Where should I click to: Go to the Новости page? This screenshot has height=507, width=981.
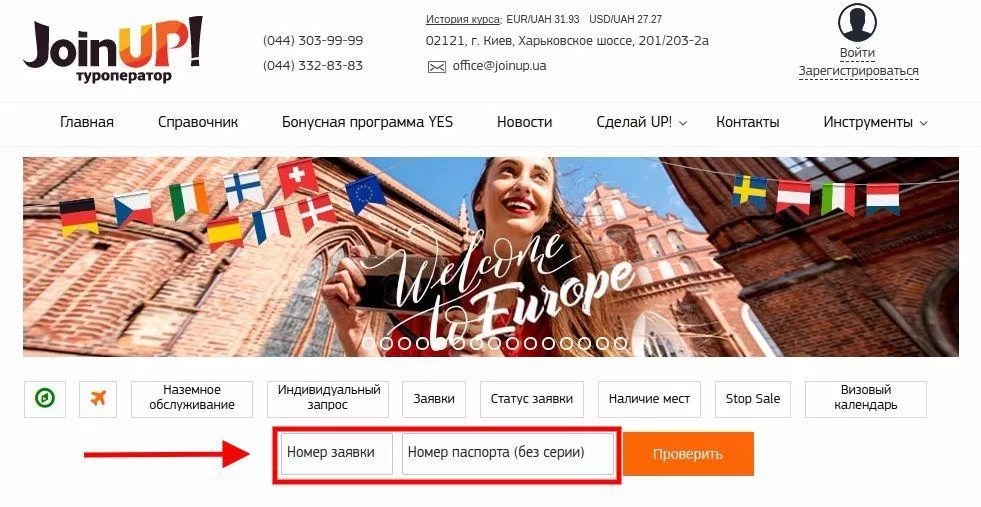524,122
